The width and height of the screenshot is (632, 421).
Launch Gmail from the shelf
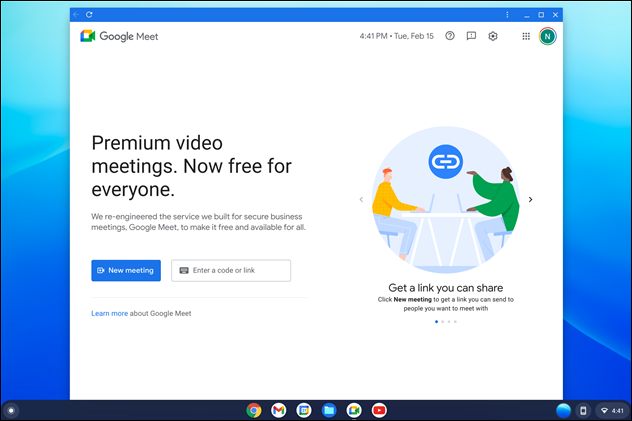[279, 410]
